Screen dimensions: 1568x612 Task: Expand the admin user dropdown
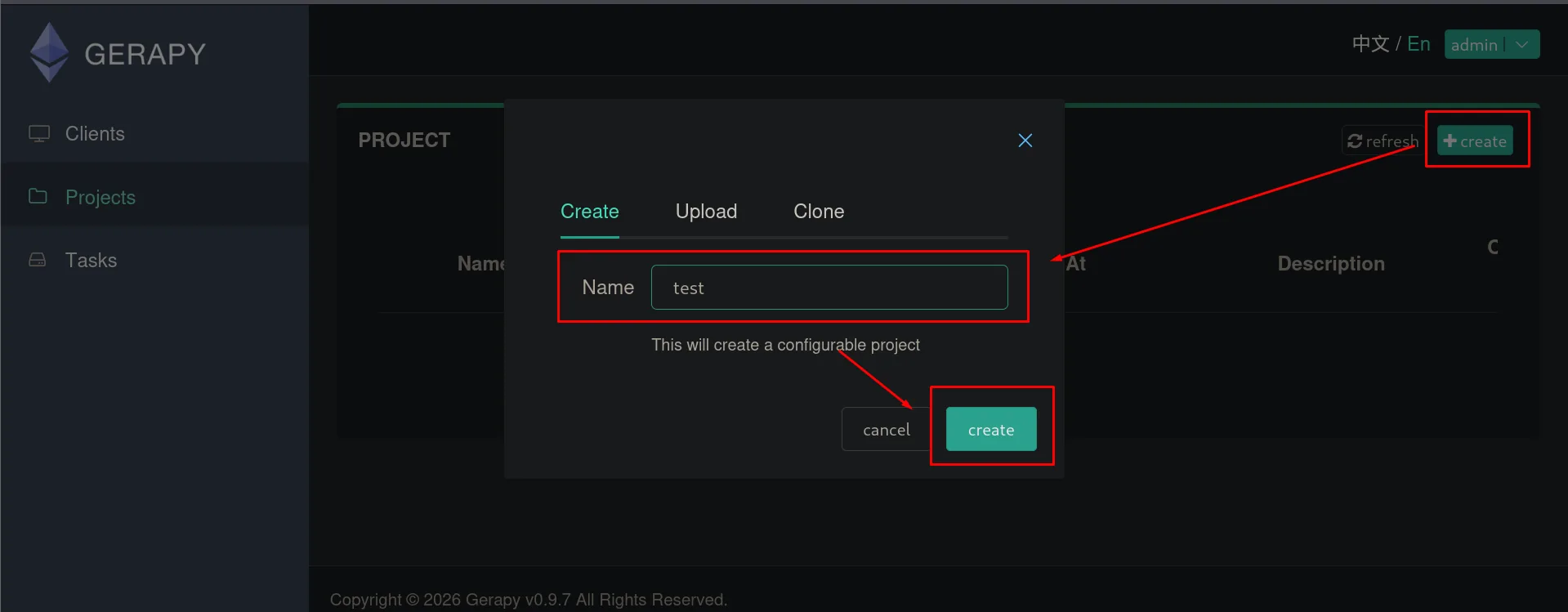(x=1491, y=44)
